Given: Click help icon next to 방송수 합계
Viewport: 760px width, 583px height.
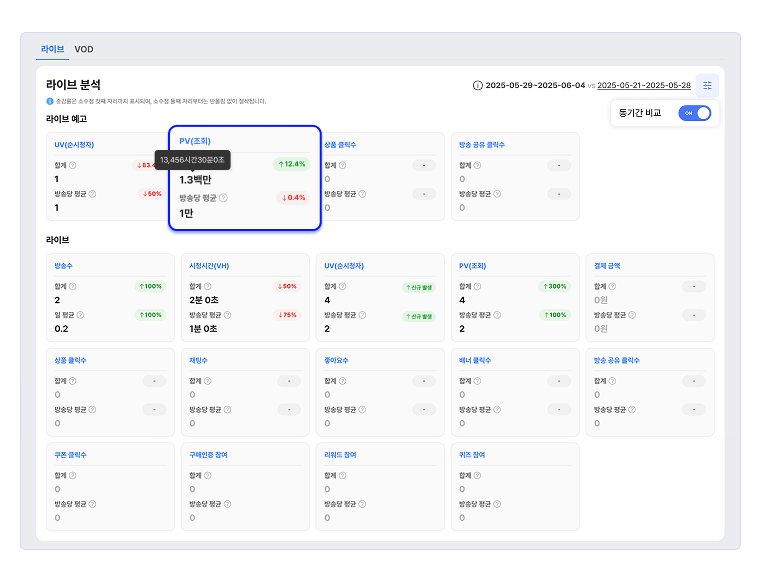Looking at the screenshot, I should click(x=73, y=286).
